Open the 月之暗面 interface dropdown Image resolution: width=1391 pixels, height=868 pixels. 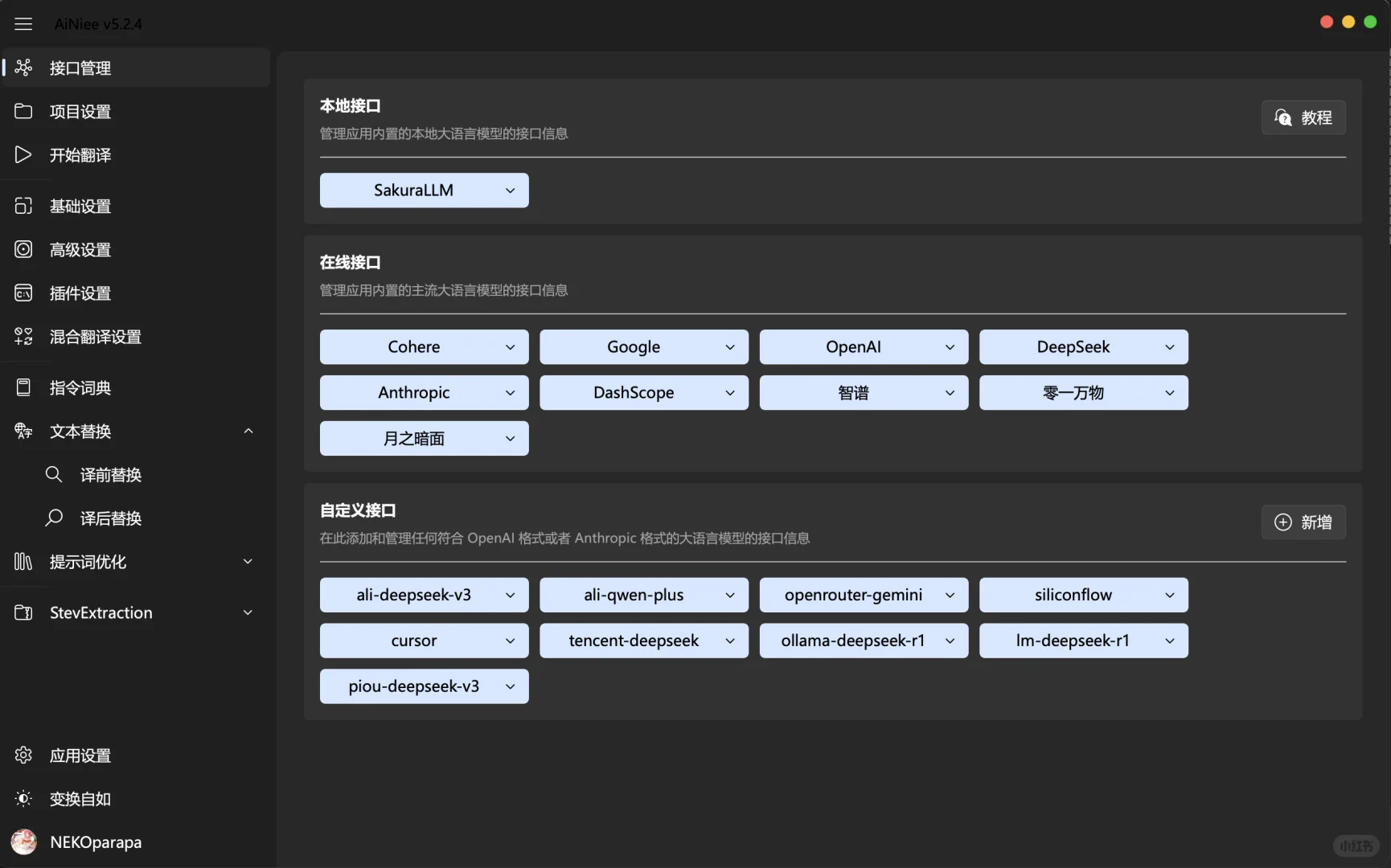tap(424, 439)
